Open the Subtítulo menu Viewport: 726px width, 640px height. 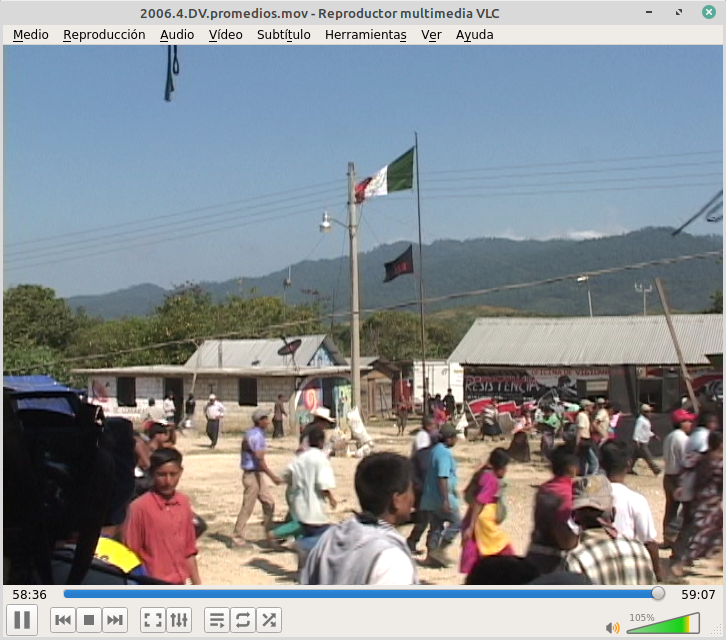click(x=283, y=35)
